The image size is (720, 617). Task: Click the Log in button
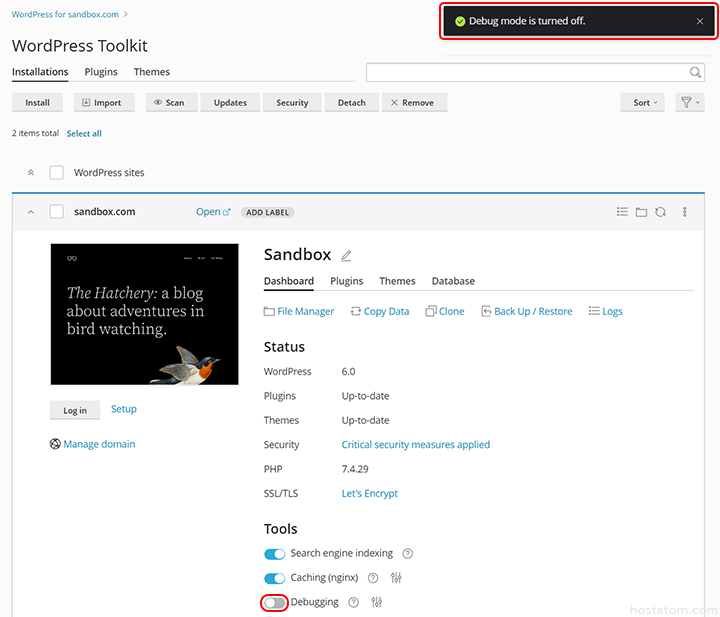[75, 410]
